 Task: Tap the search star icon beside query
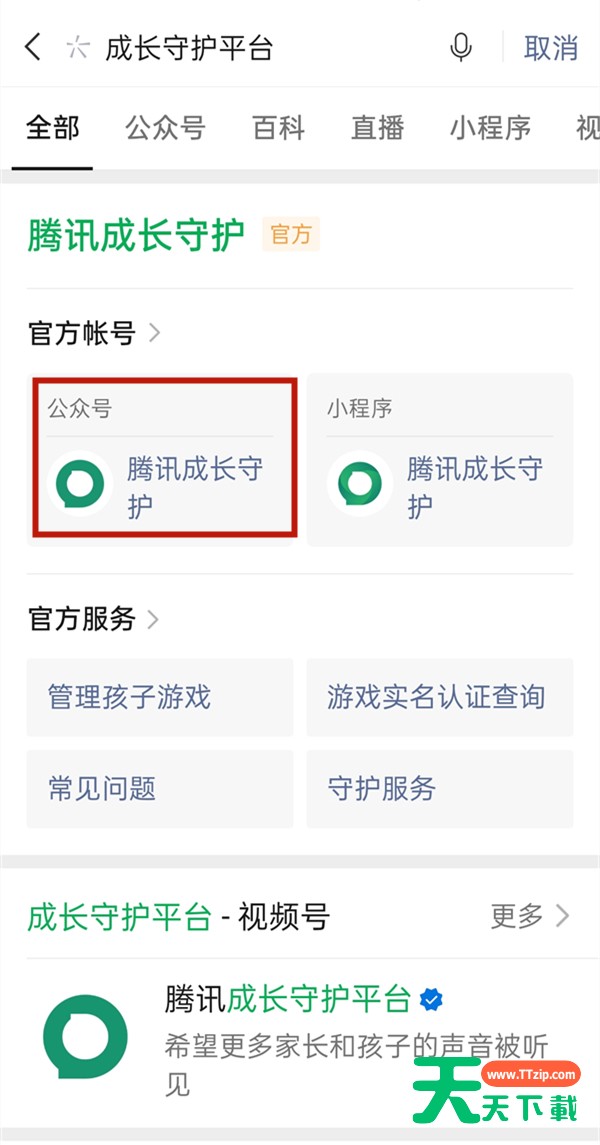coord(77,48)
